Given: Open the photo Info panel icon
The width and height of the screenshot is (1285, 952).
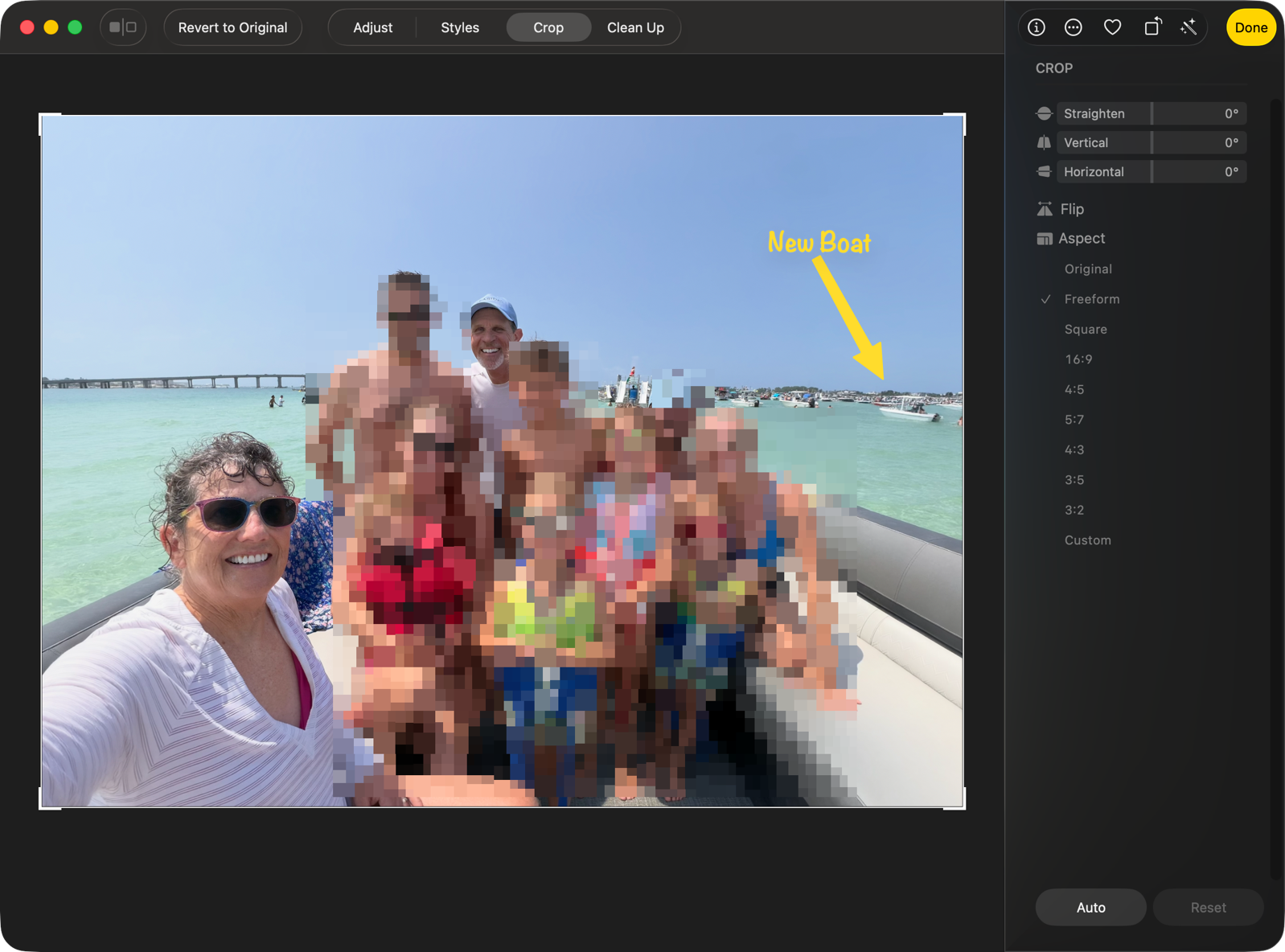Looking at the screenshot, I should coord(1037,27).
